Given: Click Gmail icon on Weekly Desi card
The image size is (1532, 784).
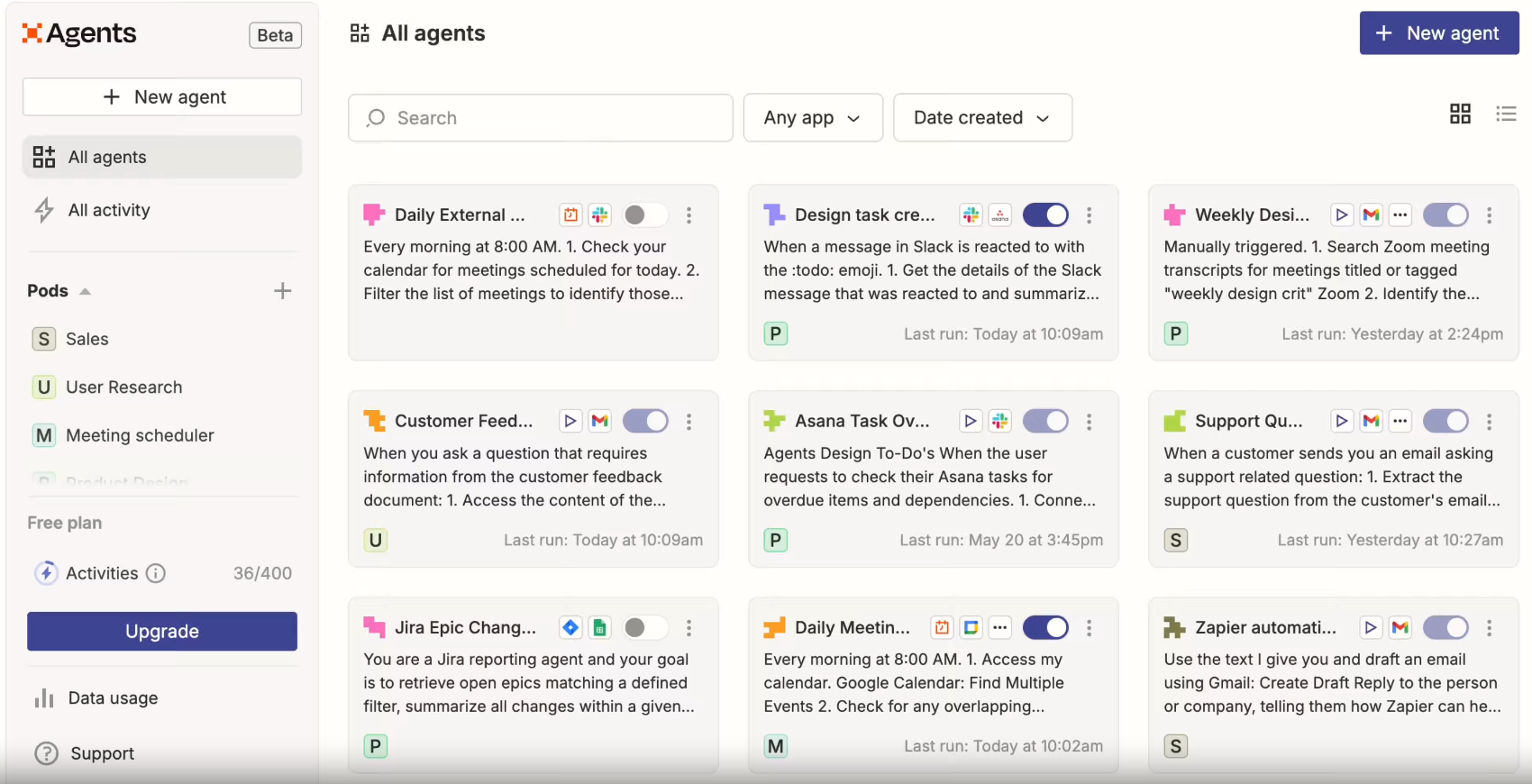Looking at the screenshot, I should 1371,214.
